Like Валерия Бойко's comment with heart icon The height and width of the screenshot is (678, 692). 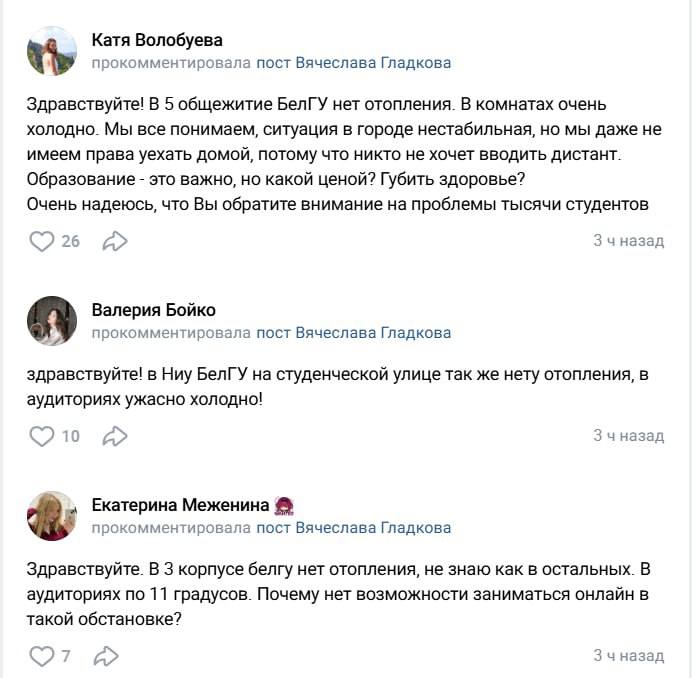(x=41, y=436)
